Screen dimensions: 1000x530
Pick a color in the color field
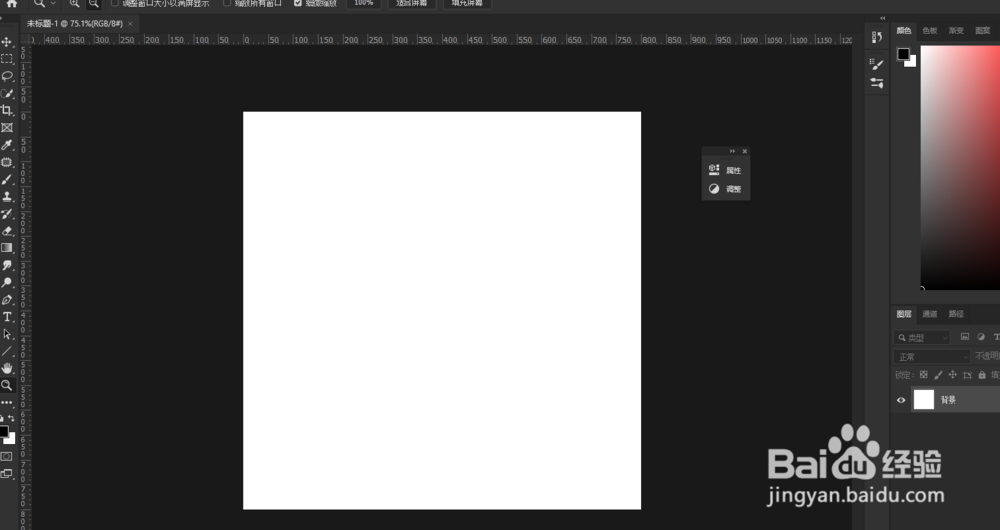[x=960, y=167]
